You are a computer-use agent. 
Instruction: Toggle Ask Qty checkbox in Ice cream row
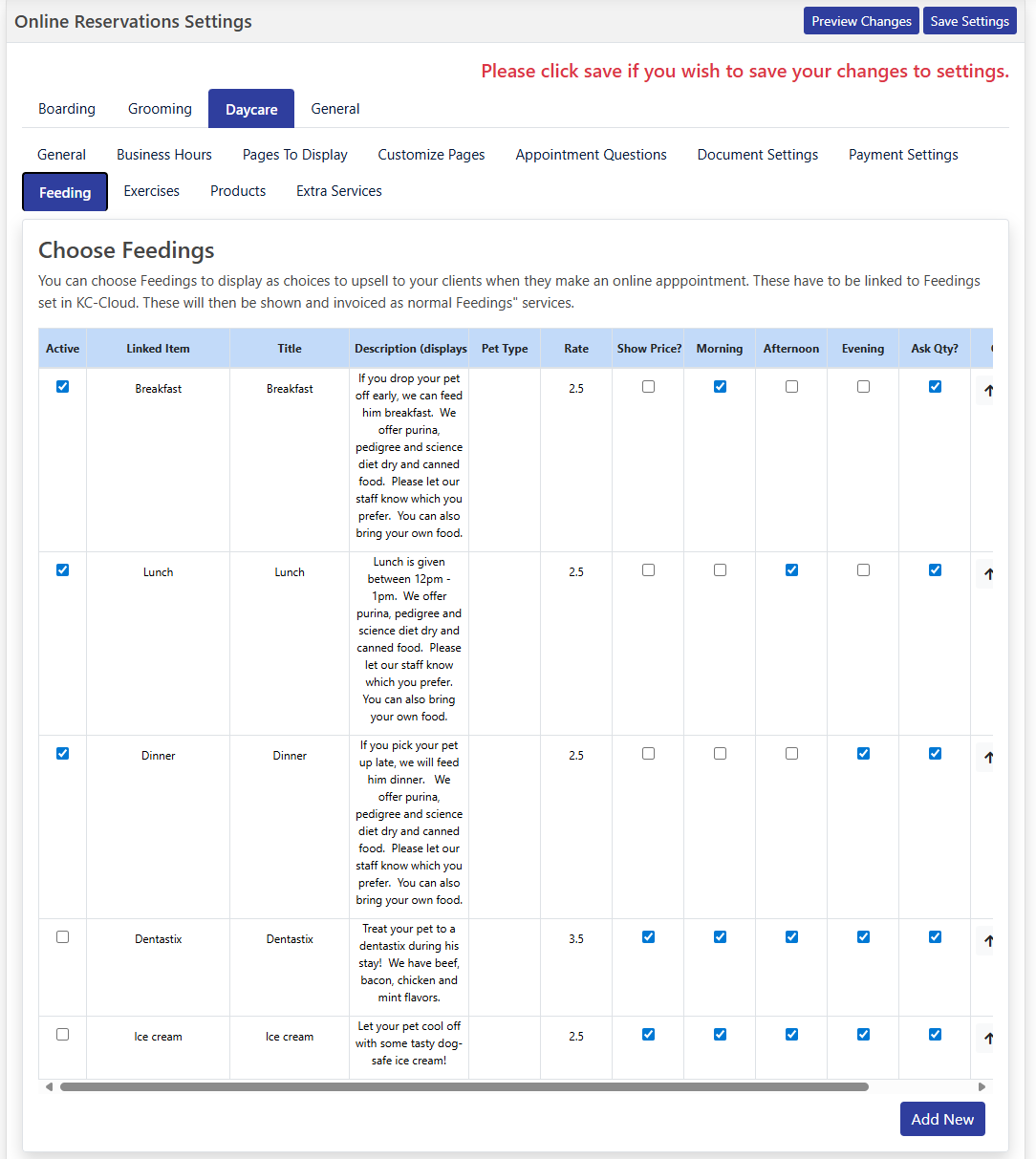pos(935,1035)
